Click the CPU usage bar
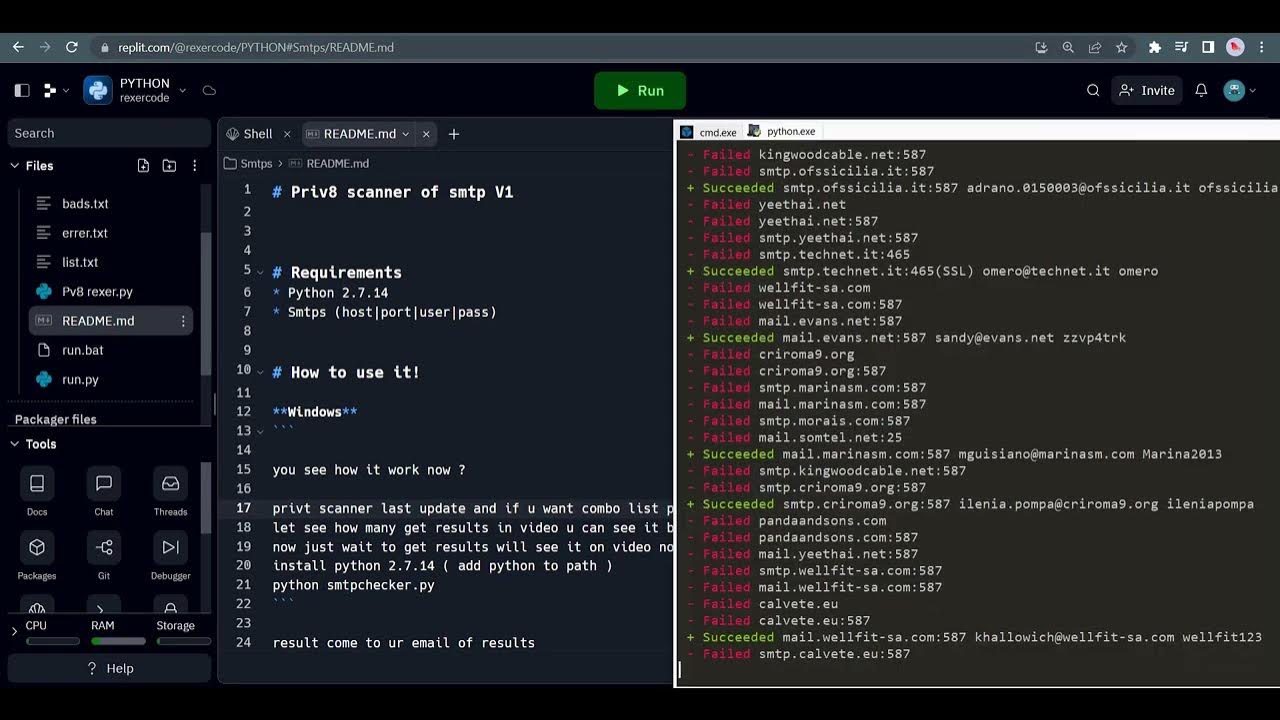Viewport: 1280px width, 720px height. coord(53,641)
